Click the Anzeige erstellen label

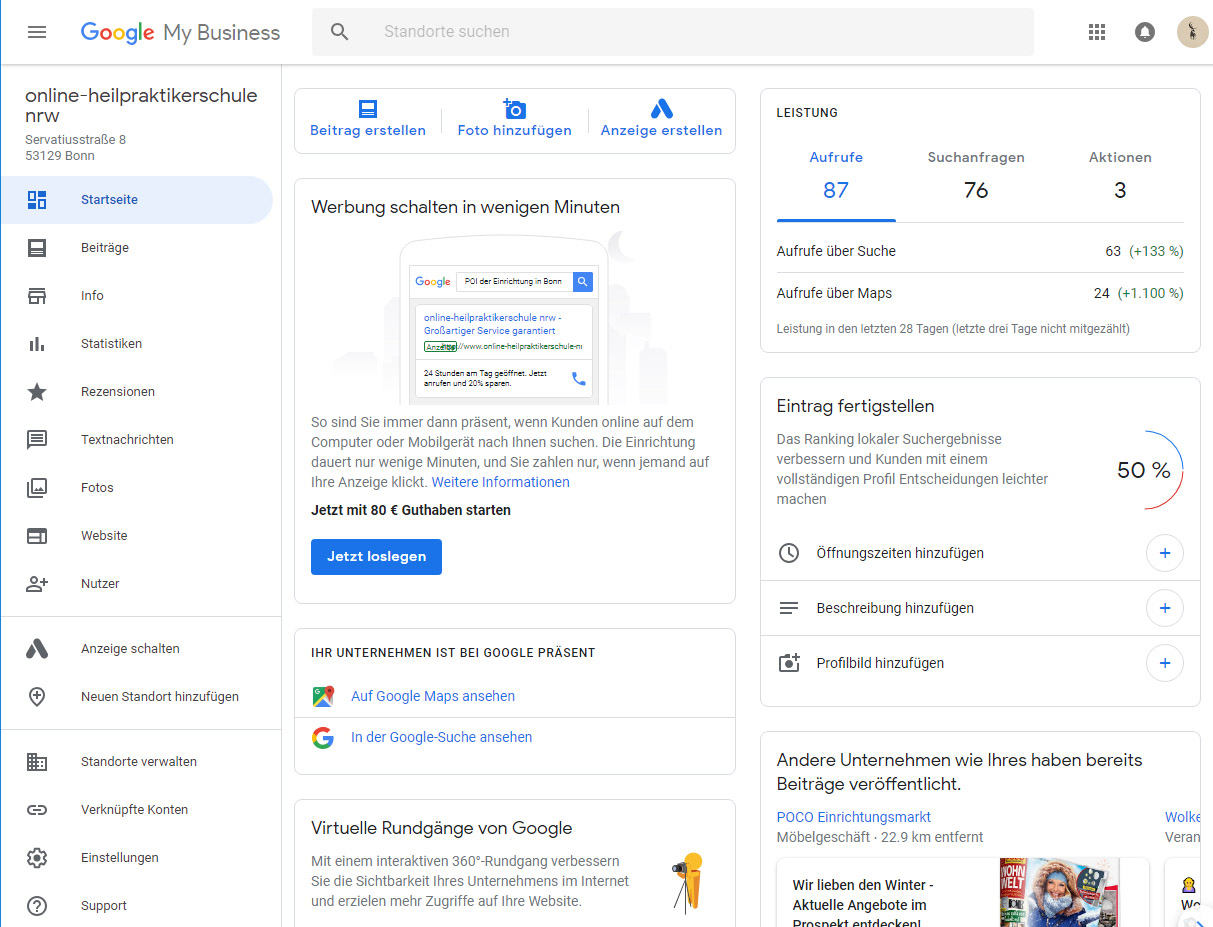coord(661,130)
